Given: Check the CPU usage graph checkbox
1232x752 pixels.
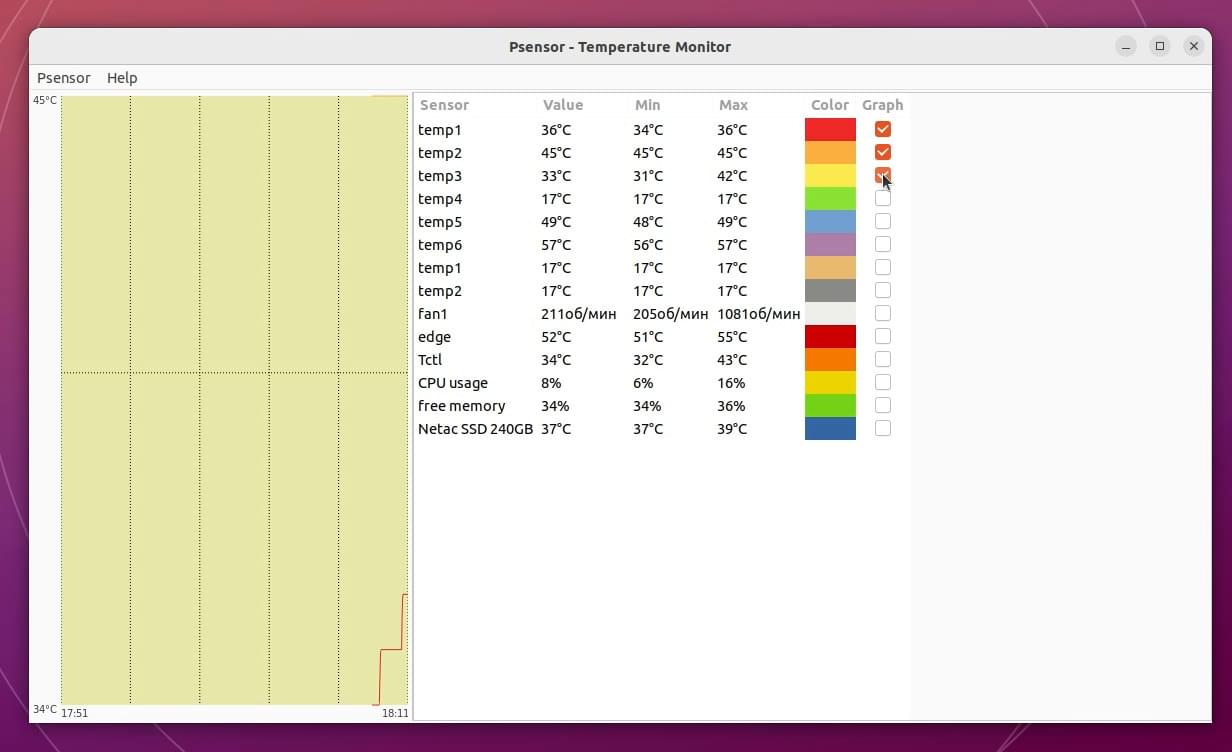Looking at the screenshot, I should (x=883, y=382).
